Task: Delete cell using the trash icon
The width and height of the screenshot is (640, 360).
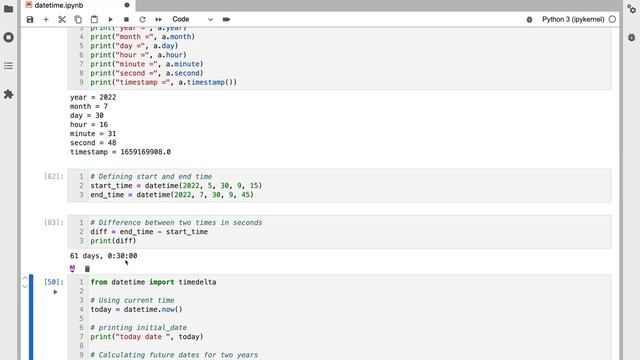Action: [87, 269]
